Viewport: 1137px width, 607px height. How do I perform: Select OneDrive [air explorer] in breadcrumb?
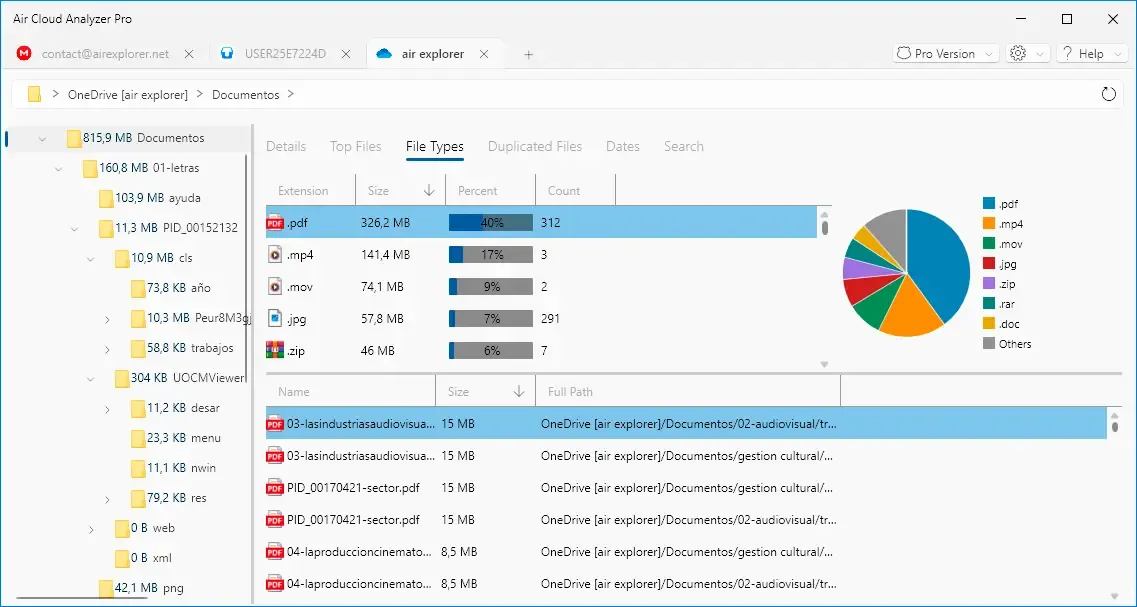(128, 95)
